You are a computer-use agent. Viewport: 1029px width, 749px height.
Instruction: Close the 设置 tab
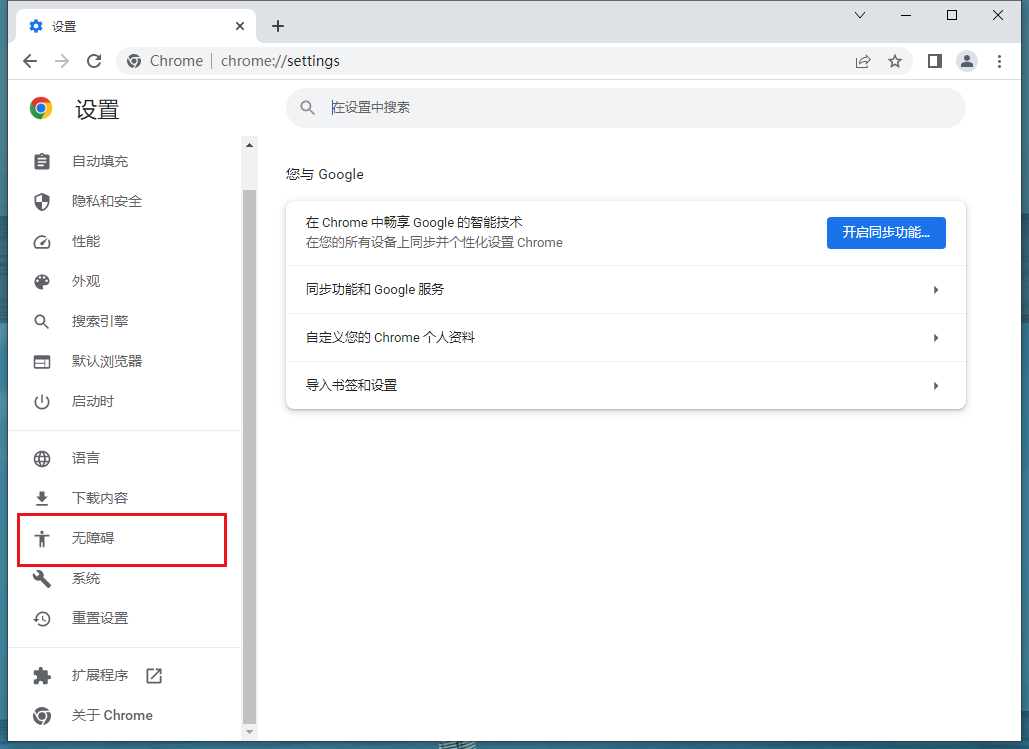240,26
